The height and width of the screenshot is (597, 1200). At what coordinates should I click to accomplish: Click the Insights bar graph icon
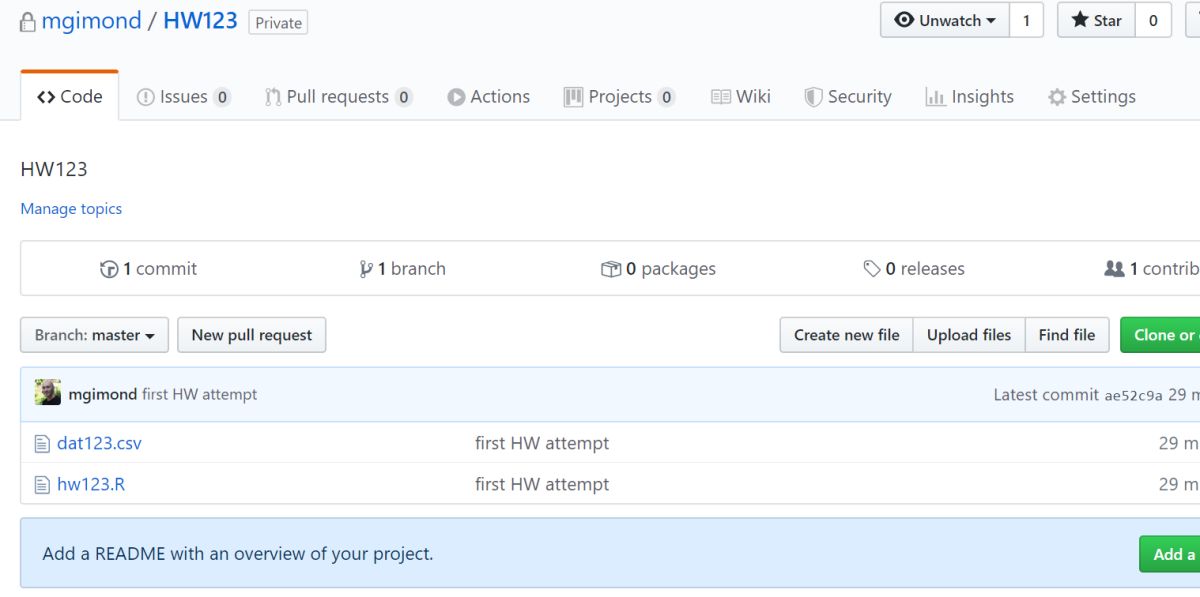(x=936, y=97)
